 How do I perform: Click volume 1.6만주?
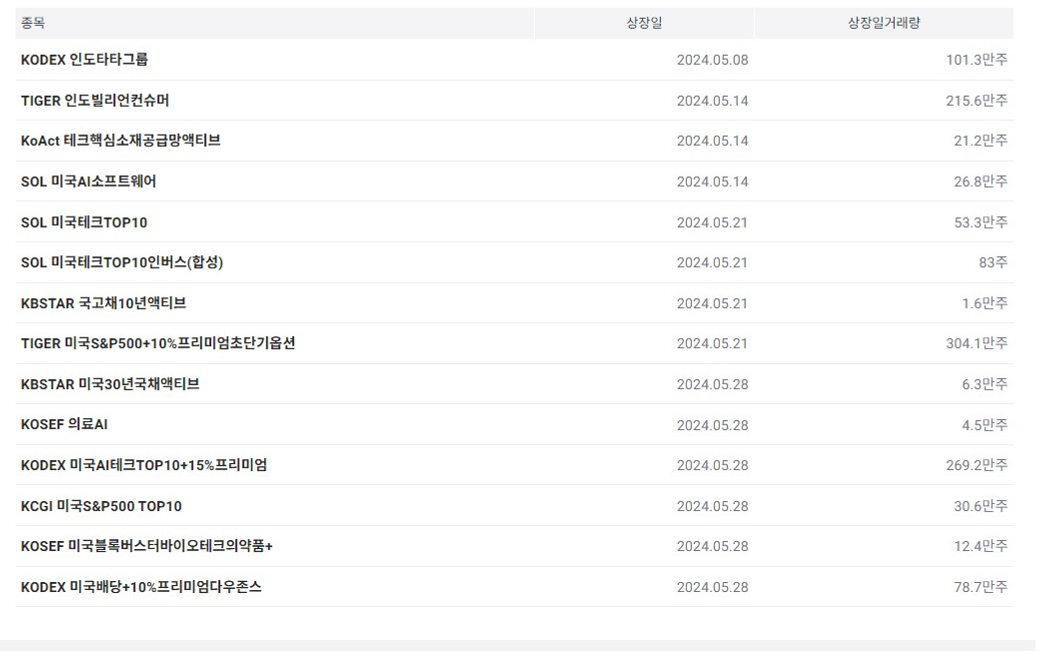984,303
